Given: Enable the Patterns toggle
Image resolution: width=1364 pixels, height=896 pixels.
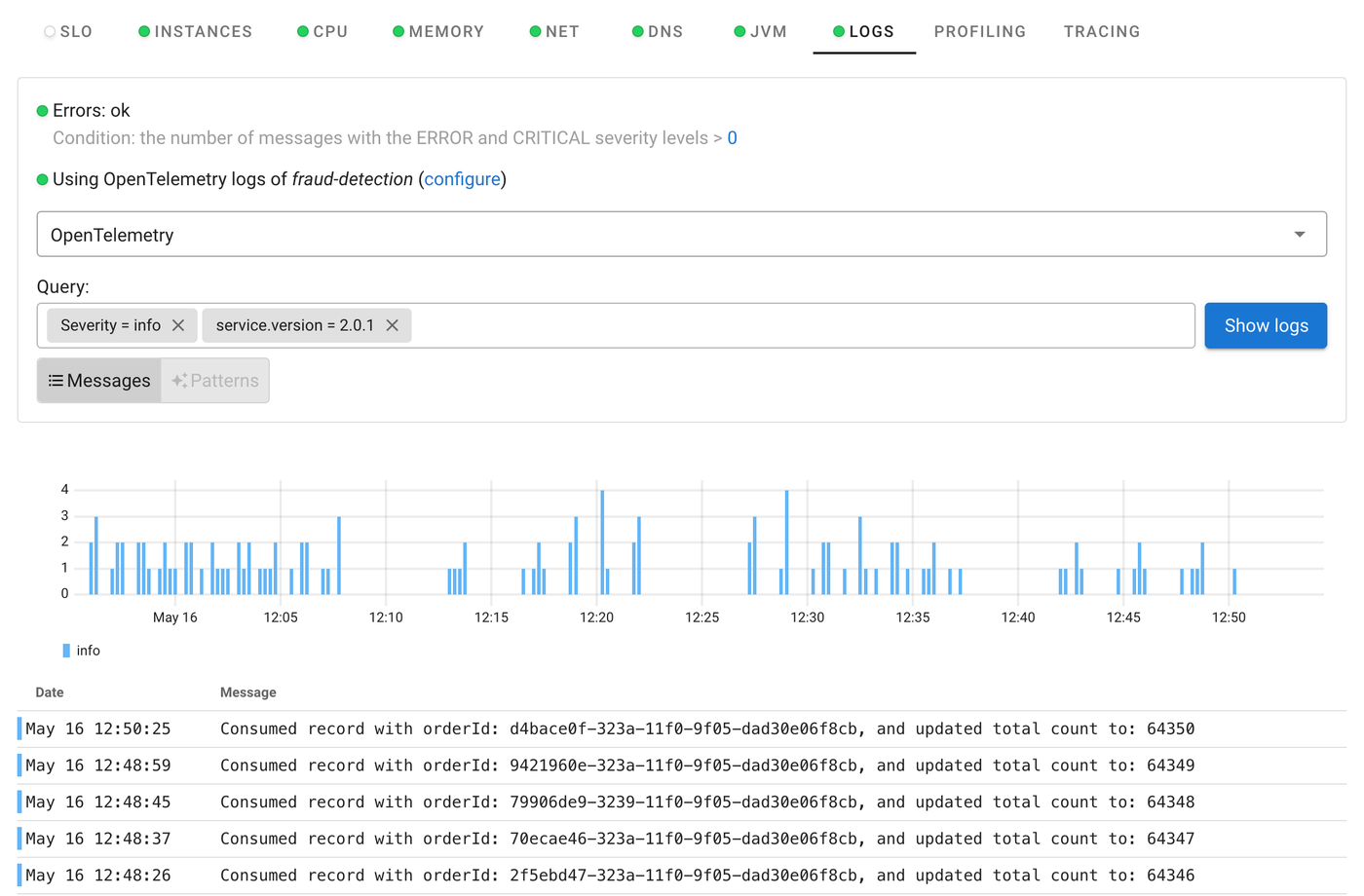Looking at the screenshot, I should [214, 380].
